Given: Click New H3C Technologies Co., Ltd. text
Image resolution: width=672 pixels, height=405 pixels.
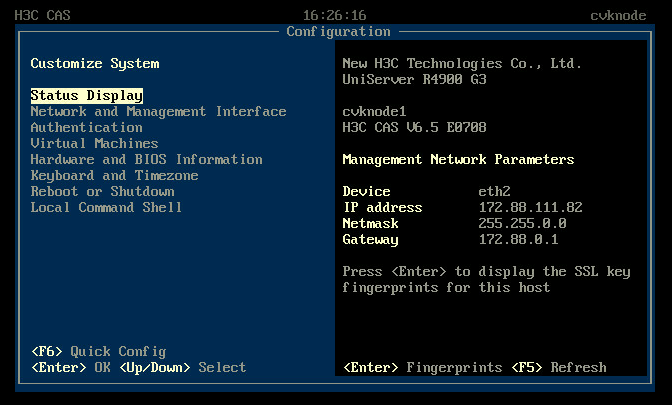Looking at the screenshot, I should pos(462,64).
